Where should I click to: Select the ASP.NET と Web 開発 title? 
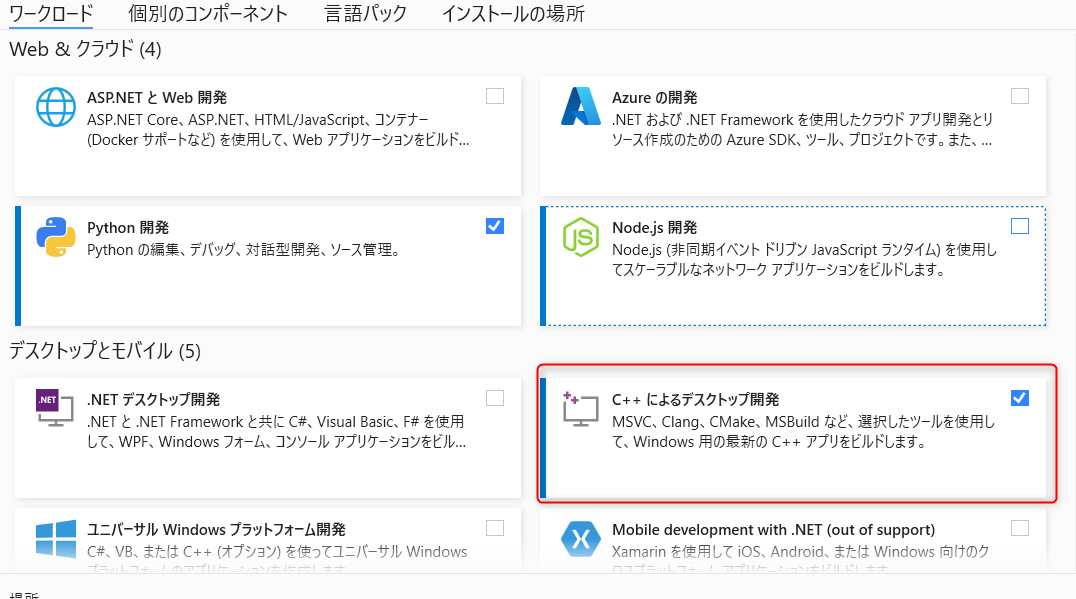pos(156,97)
